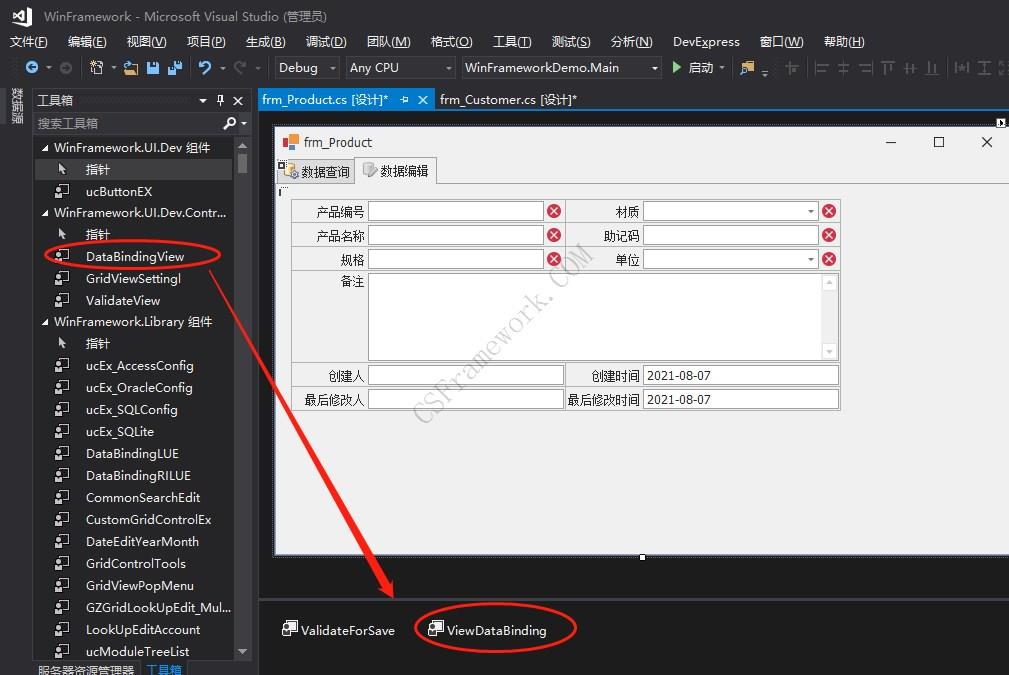Clear the 产品编号 field using its red X icon
Image resolution: width=1009 pixels, height=675 pixels.
click(554, 210)
